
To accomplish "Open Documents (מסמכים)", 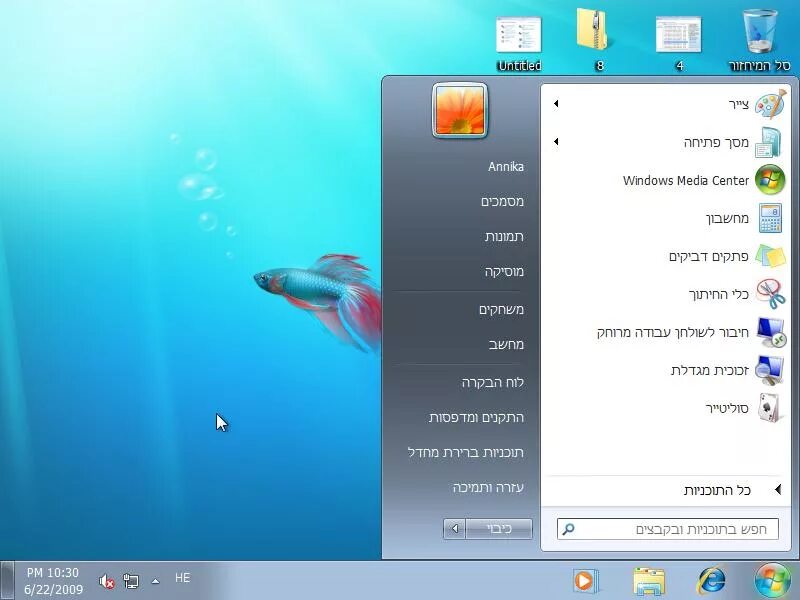I will coord(502,202).
